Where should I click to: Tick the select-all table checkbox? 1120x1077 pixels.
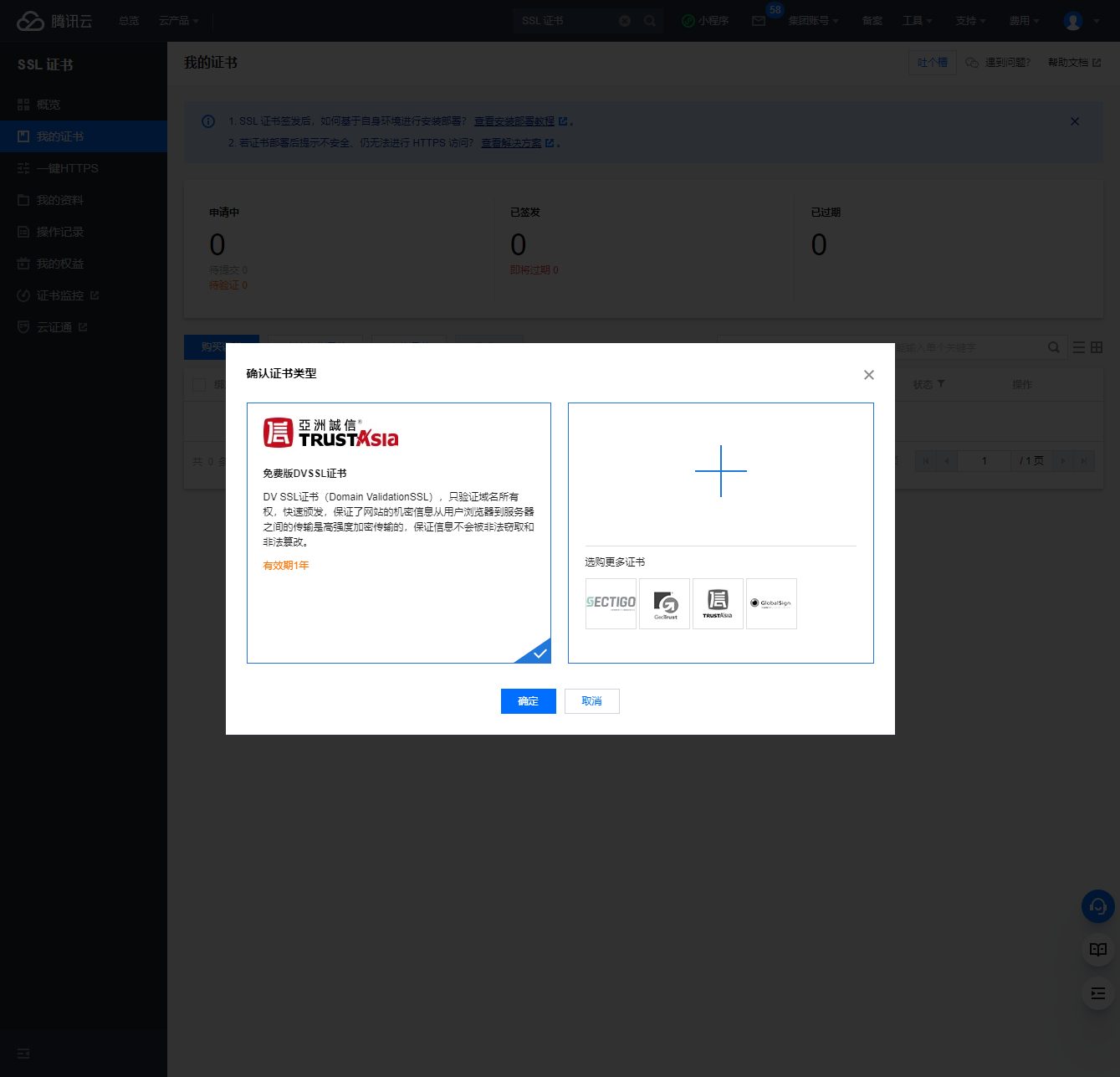tap(199, 385)
